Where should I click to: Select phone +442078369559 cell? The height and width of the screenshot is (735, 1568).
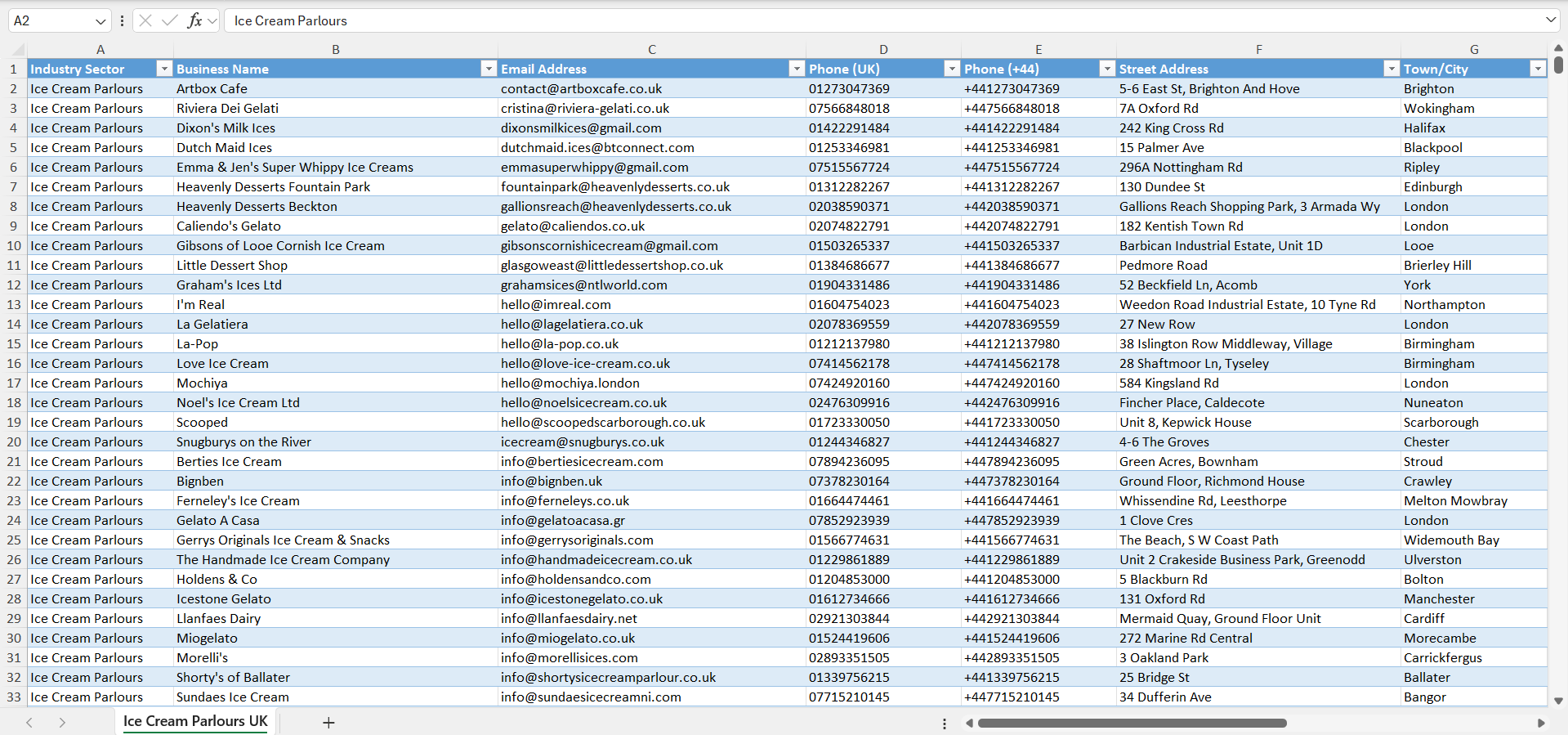pyautogui.click(x=1039, y=324)
